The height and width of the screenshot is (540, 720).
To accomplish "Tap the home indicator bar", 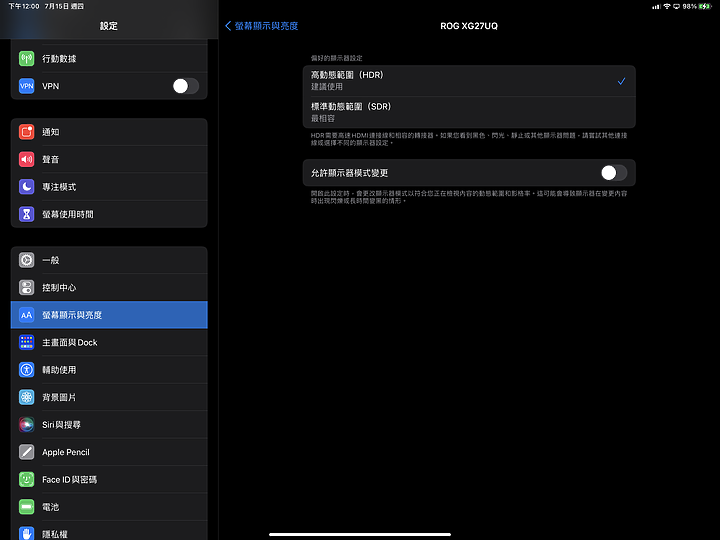I will point(360,534).
